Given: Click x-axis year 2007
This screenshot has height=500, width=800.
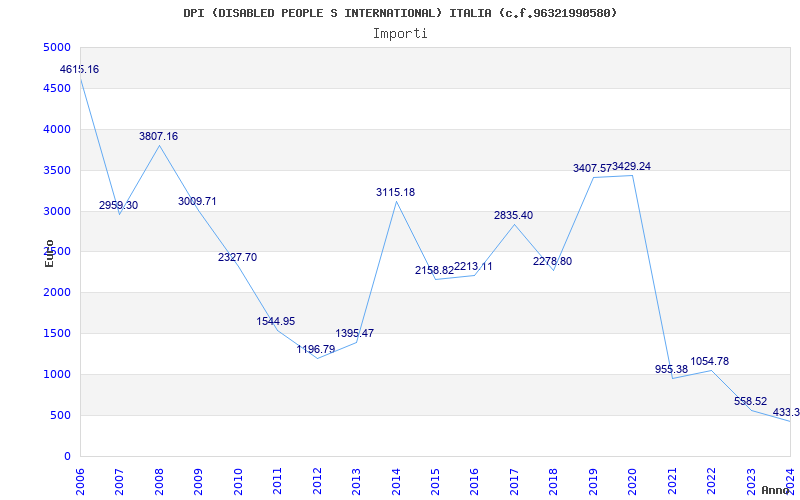Looking at the screenshot, I should click(119, 480).
